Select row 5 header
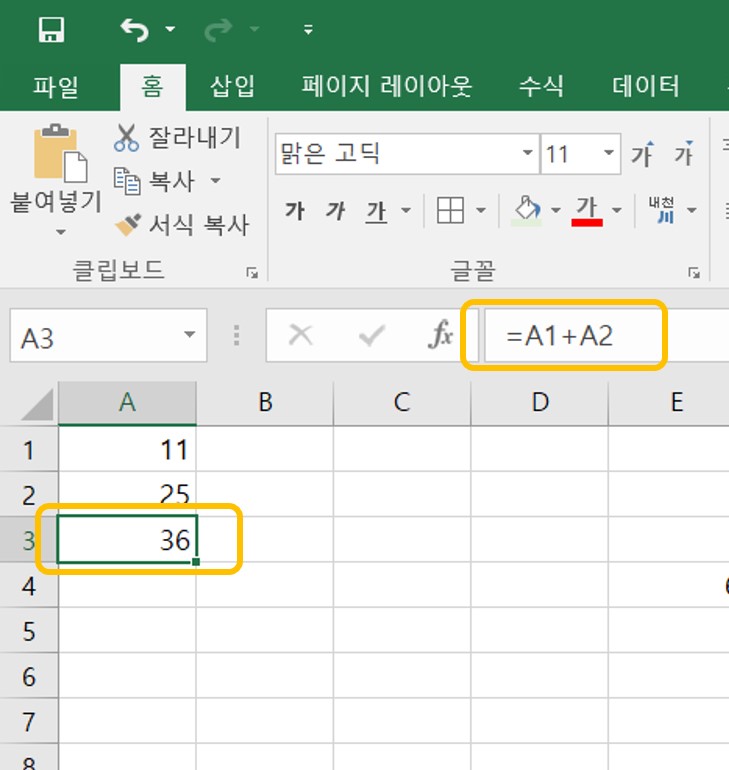 [x=28, y=631]
